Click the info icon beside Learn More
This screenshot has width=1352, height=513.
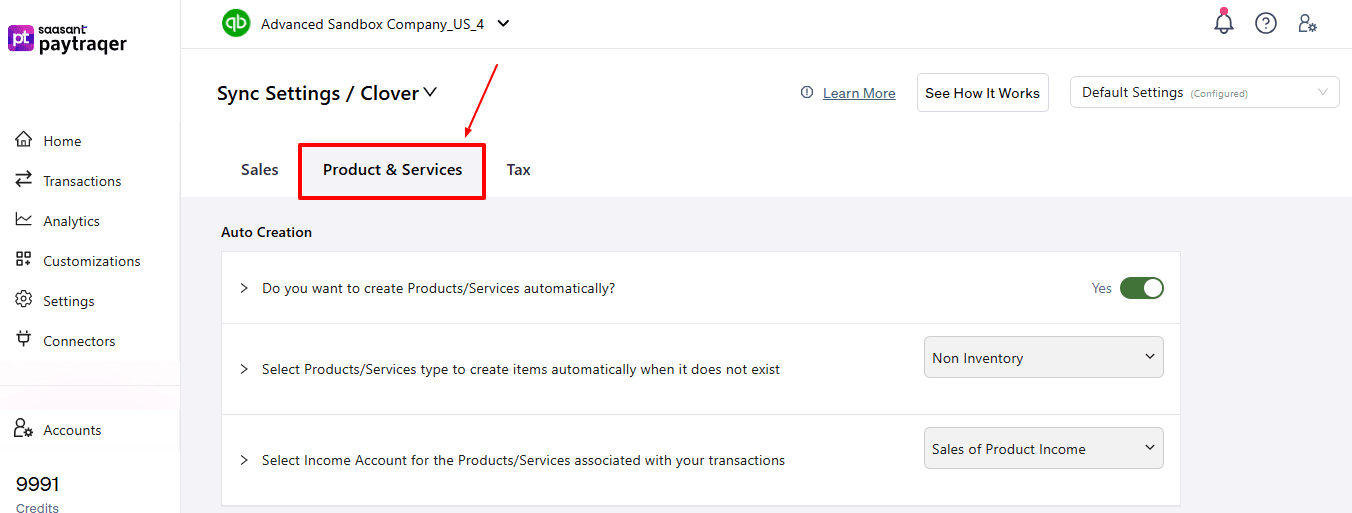pyautogui.click(x=807, y=92)
